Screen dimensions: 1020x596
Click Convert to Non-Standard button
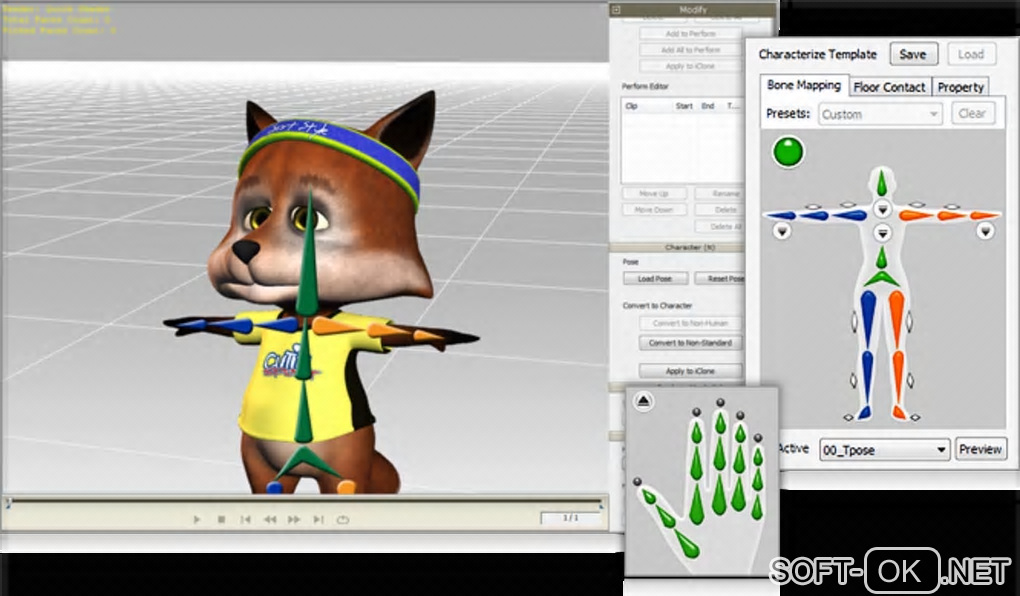click(x=690, y=343)
